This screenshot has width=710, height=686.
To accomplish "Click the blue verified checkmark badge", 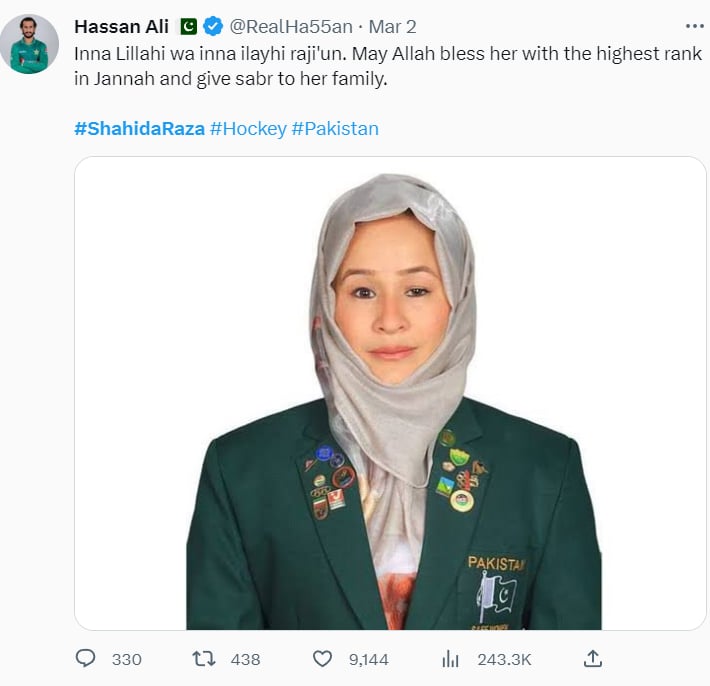I will tap(213, 26).
